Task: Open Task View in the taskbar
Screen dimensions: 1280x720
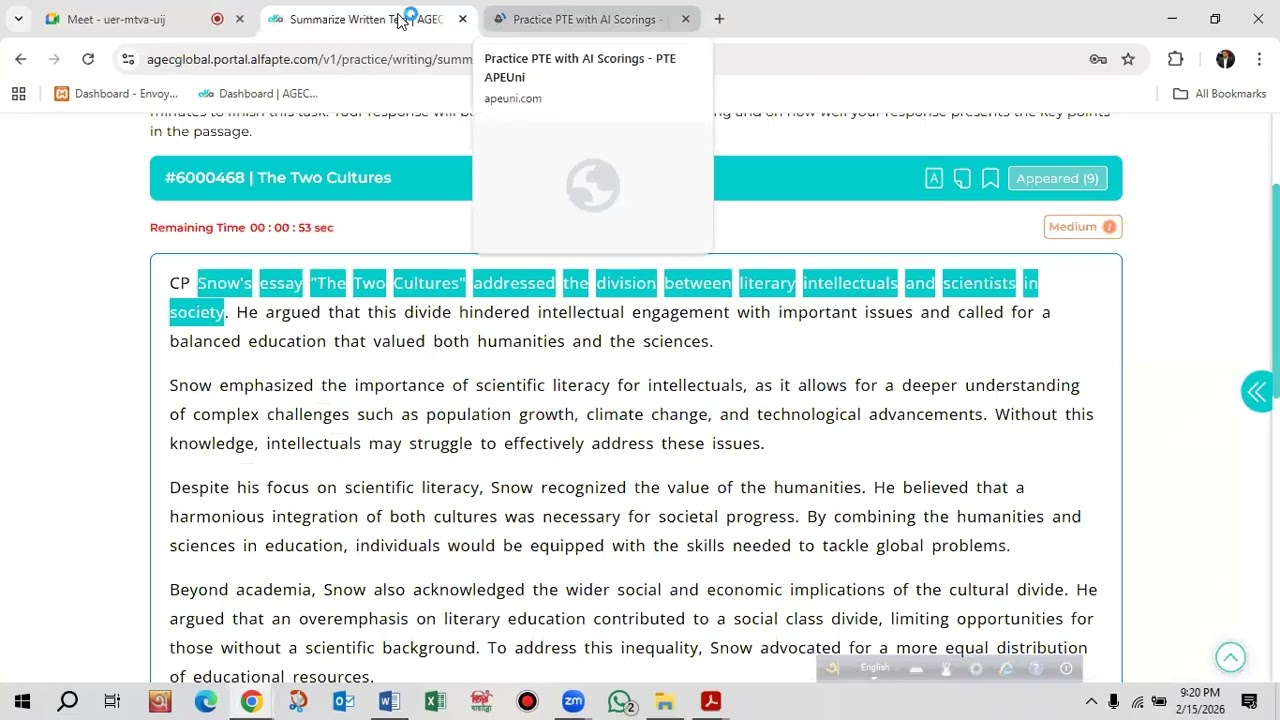Action: (112, 701)
